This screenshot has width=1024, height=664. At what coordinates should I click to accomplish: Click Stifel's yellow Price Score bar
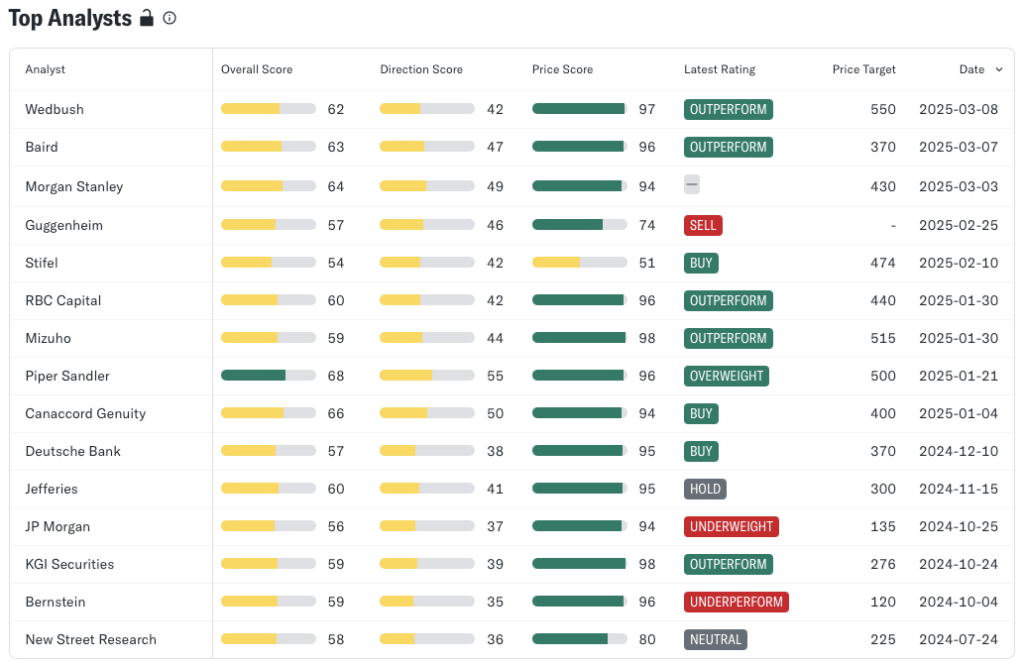coord(579,262)
